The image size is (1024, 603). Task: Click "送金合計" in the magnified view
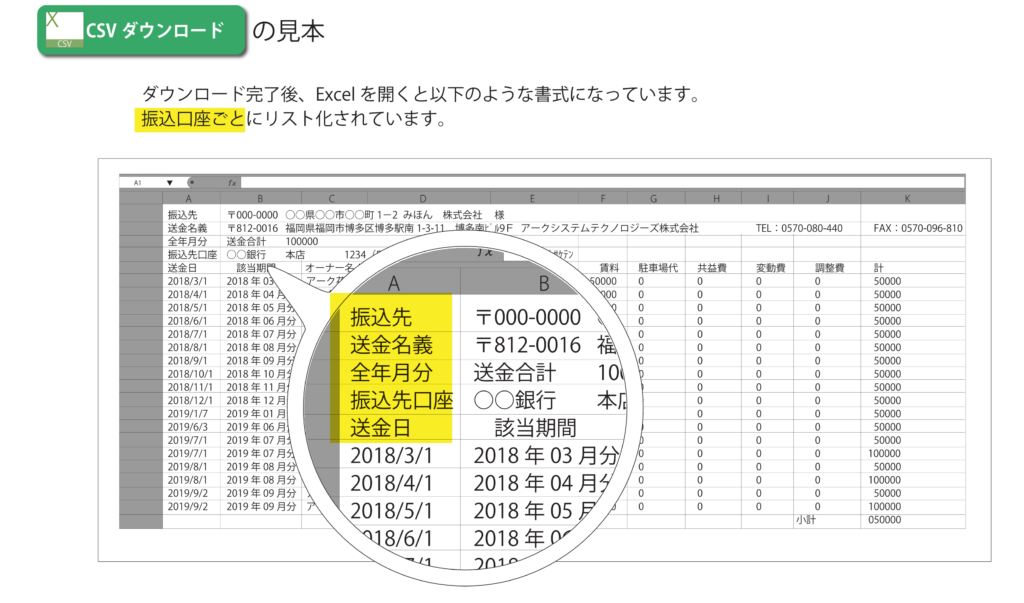515,373
